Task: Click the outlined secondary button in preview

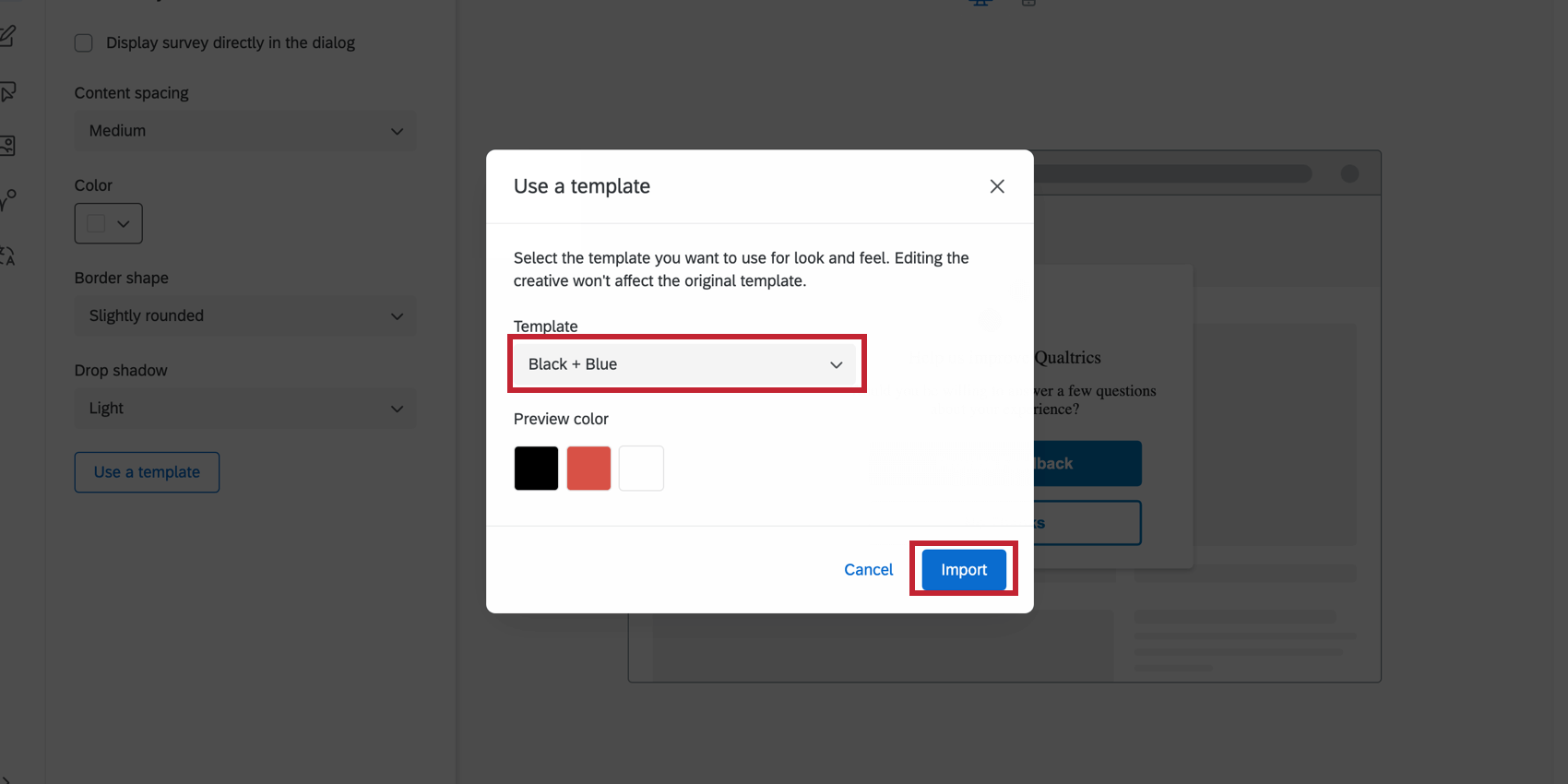Action: coord(1087,523)
